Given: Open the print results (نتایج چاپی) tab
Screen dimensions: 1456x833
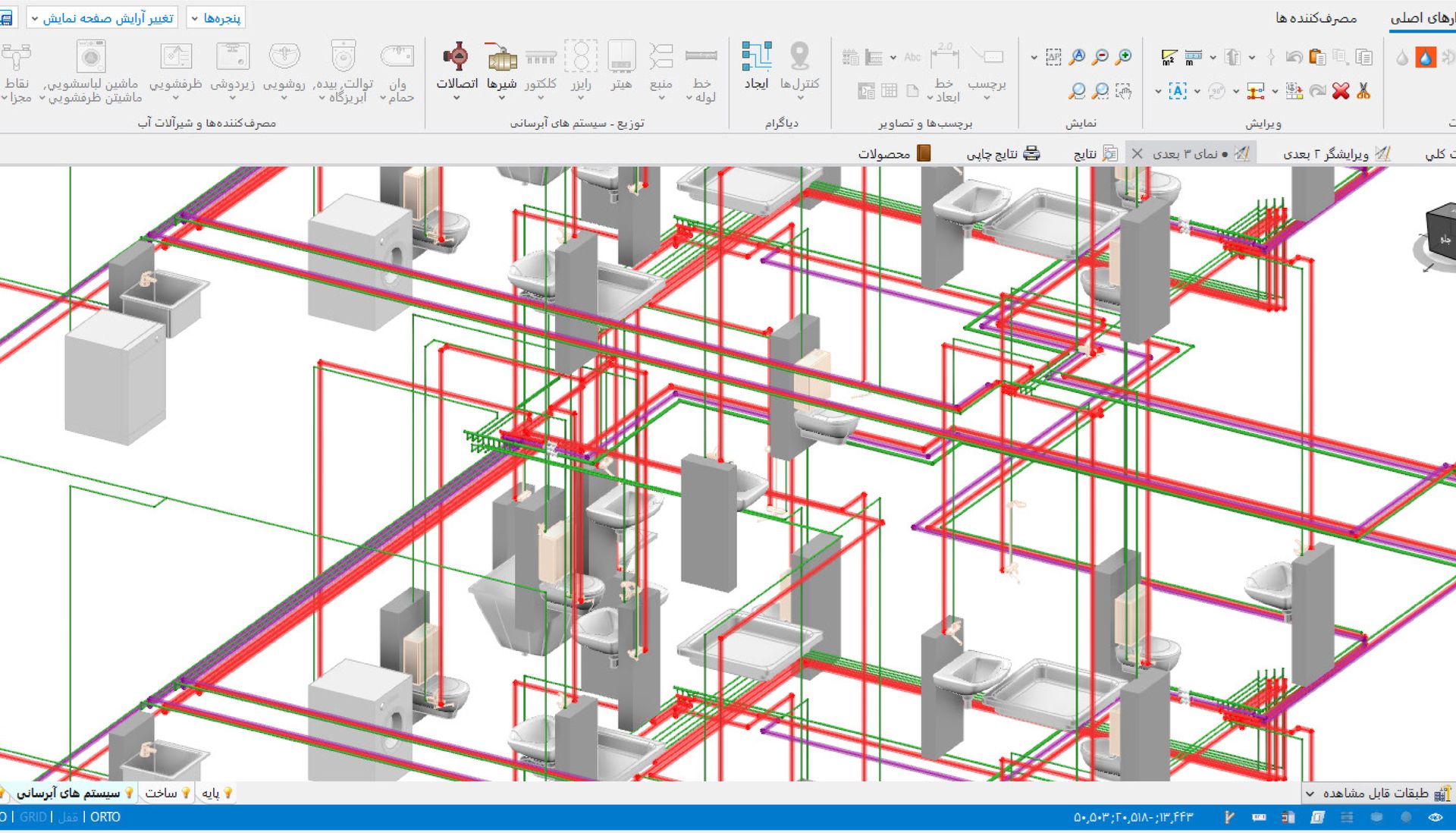Looking at the screenshot, I should (x=1003, y=154).
